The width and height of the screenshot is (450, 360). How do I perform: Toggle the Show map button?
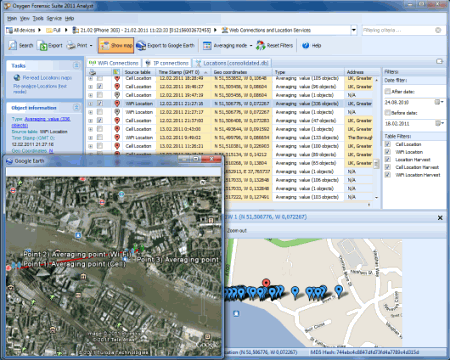pyautogui.click(x=116, y=45)
